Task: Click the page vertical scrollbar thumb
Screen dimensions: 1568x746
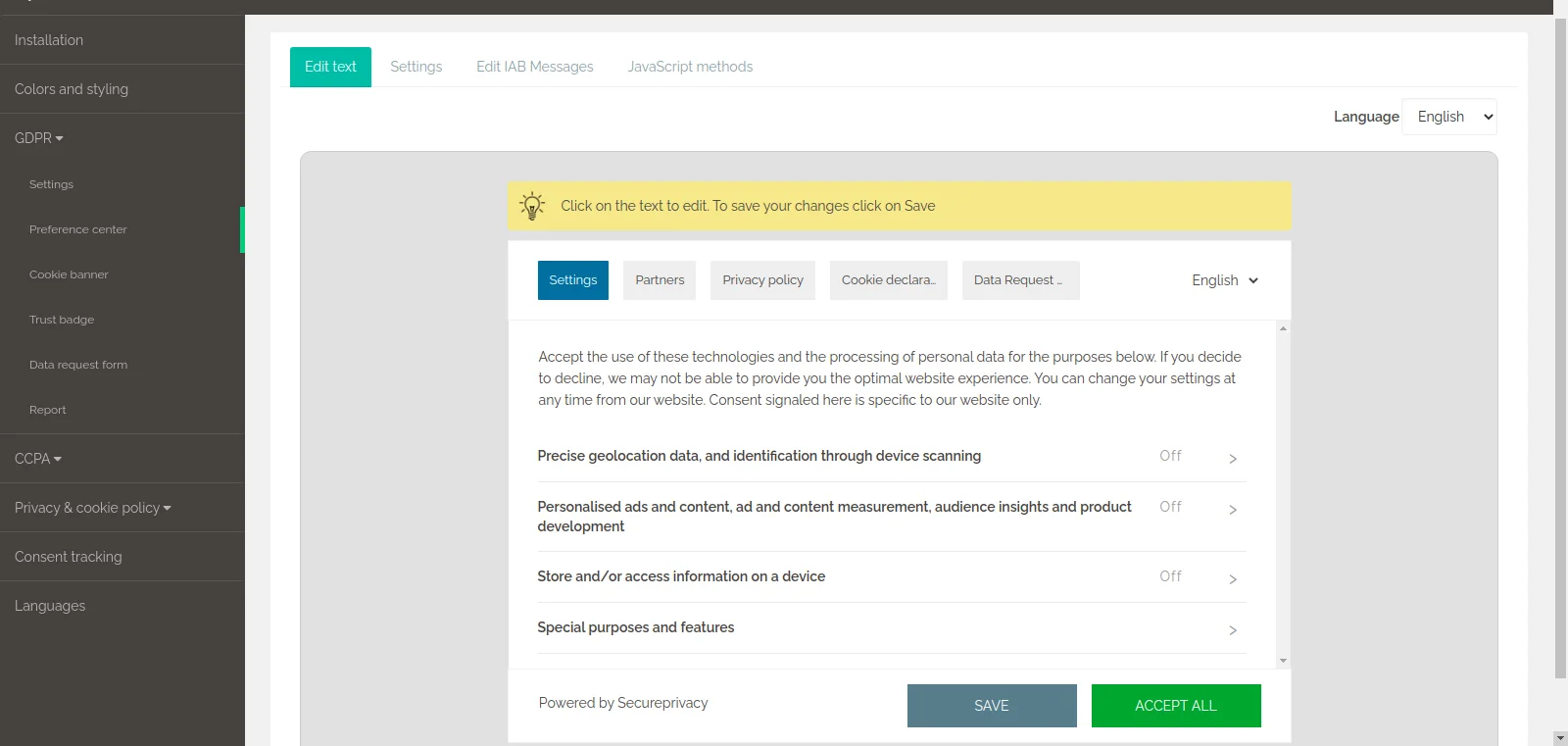Action: [x=1560, y=348]
